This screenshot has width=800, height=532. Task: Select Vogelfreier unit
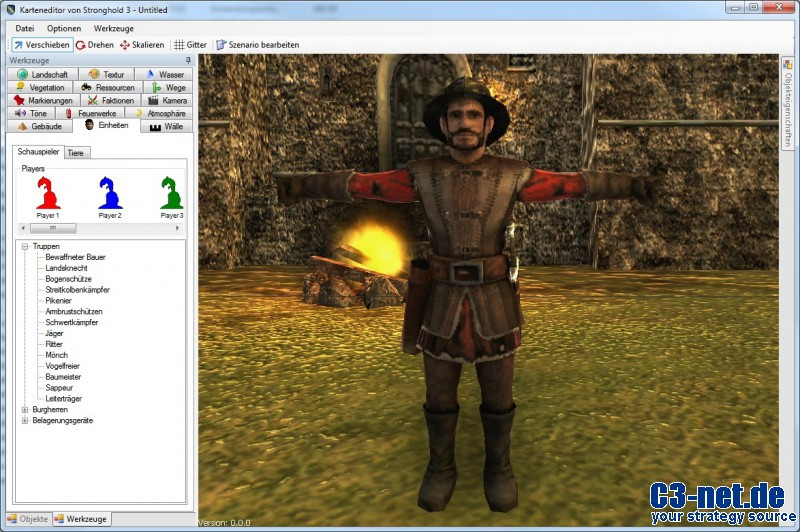(63, 366)
